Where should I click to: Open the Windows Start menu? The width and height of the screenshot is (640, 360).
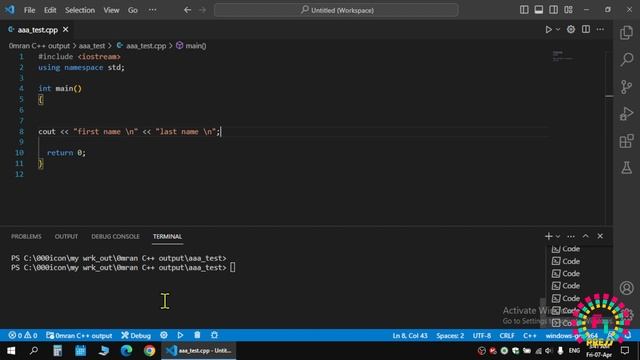[x=11, y=351]
